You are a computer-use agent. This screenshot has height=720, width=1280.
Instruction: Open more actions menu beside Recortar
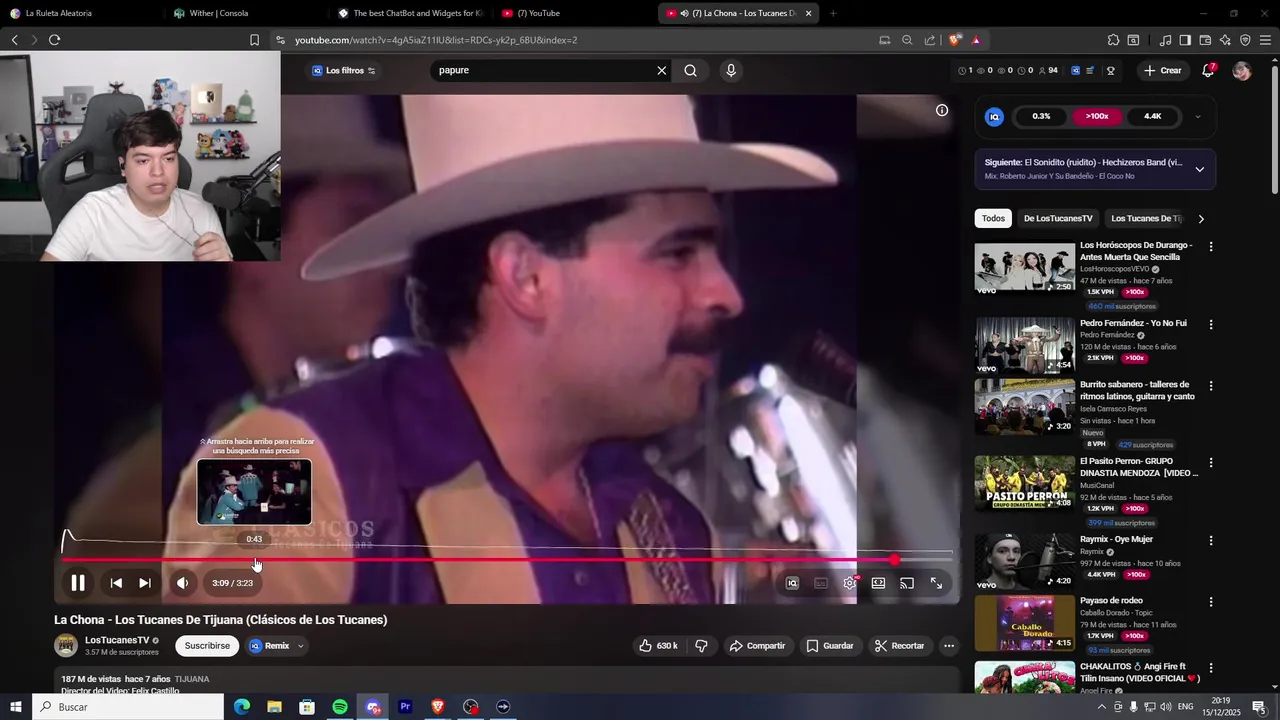[949, 646]
